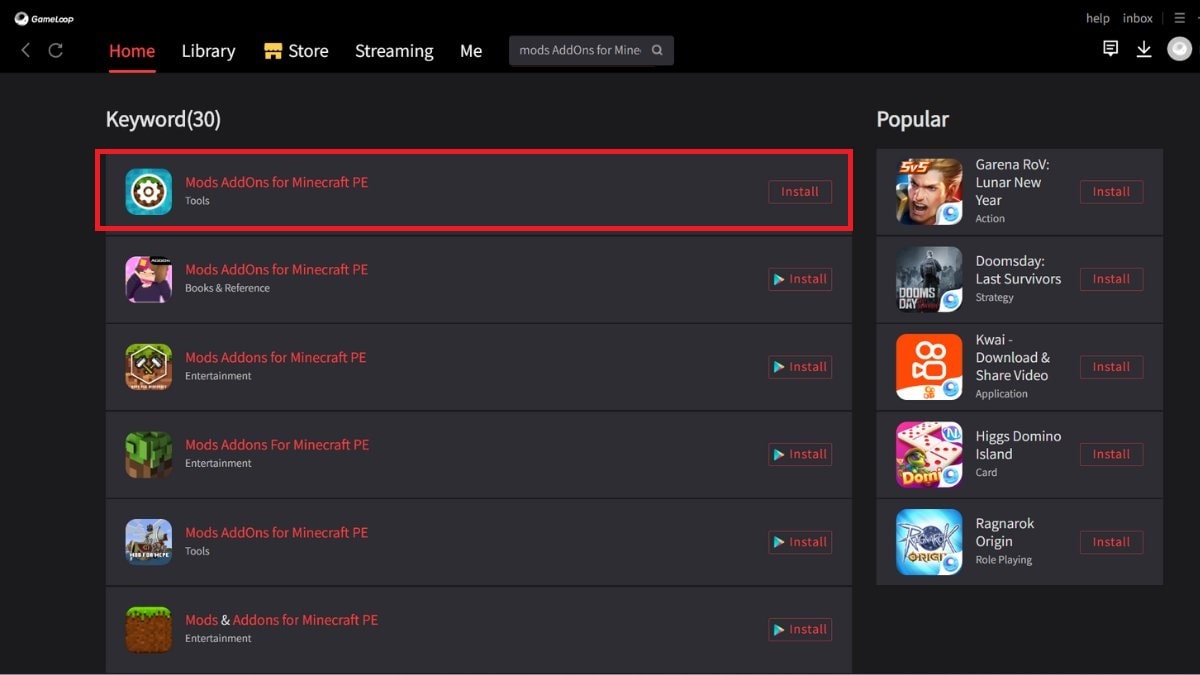Open the hamburger menu in title bar

click(x=1180, y=18)
